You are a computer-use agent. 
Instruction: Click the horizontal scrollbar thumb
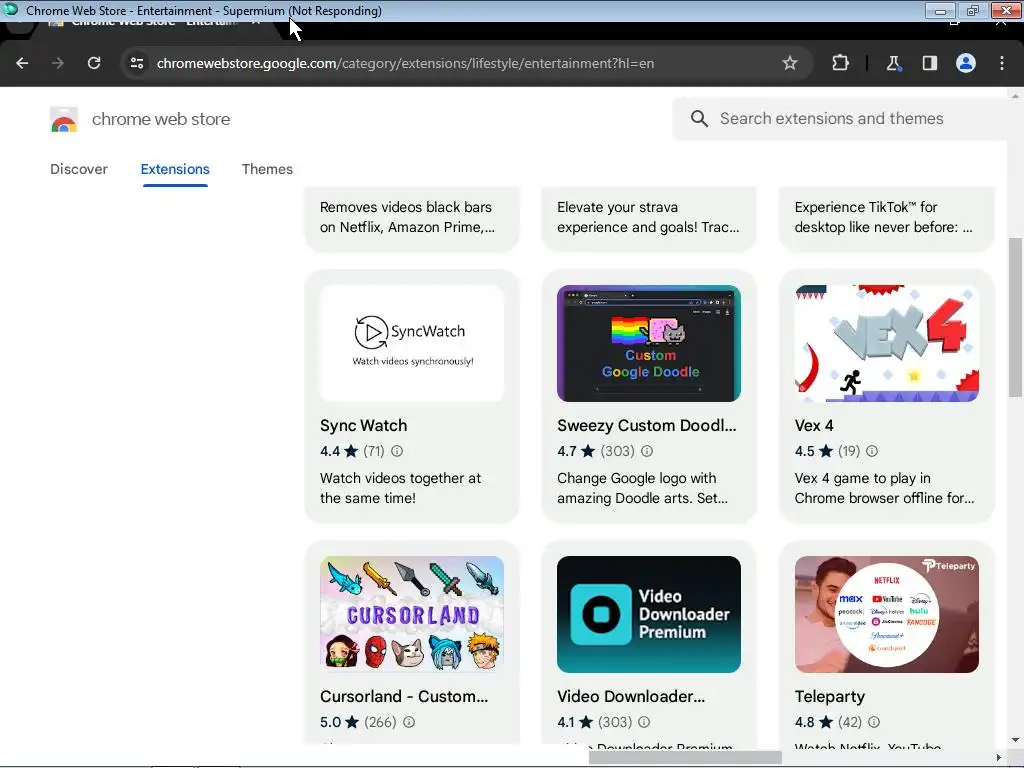(x=685, y=757)
